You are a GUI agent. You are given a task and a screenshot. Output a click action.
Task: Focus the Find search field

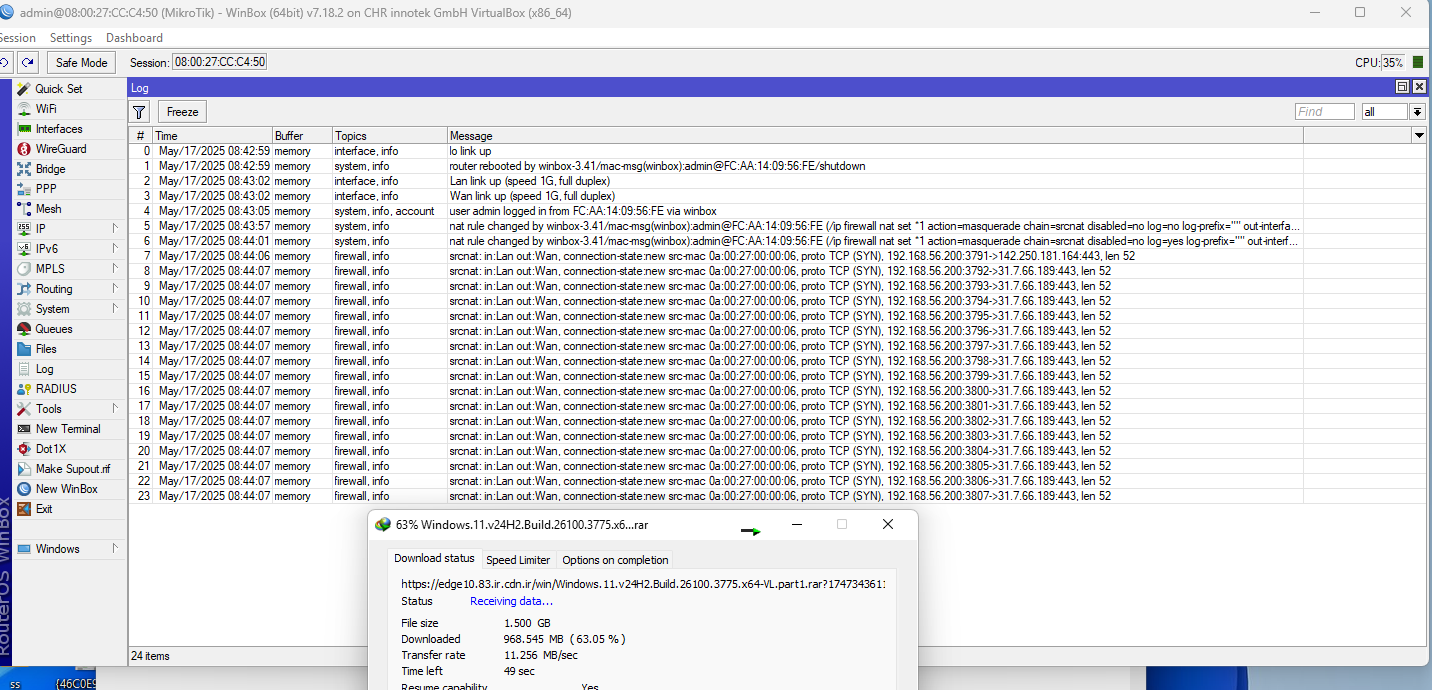(x=1324, y=112)
